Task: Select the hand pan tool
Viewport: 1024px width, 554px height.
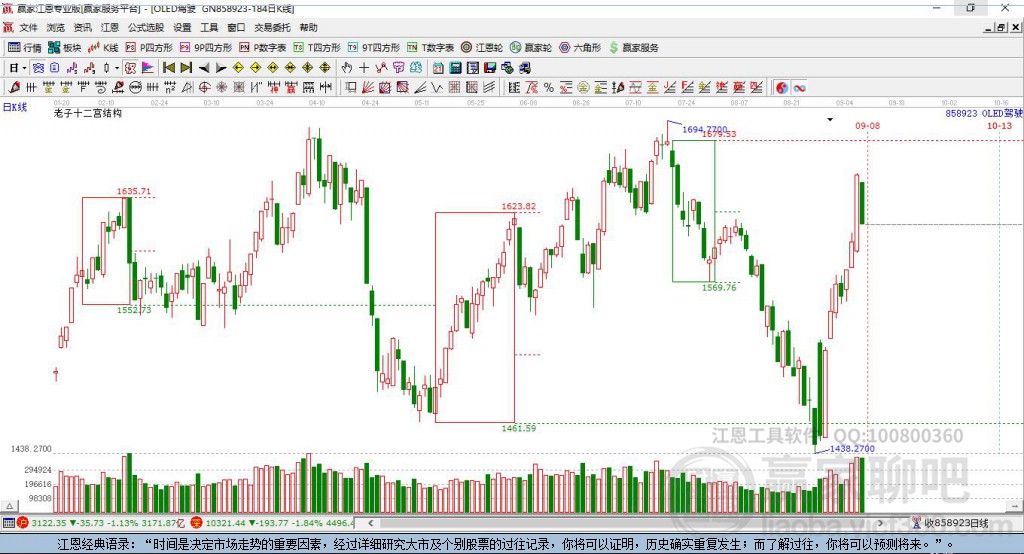Action: (x=347, y=68)
